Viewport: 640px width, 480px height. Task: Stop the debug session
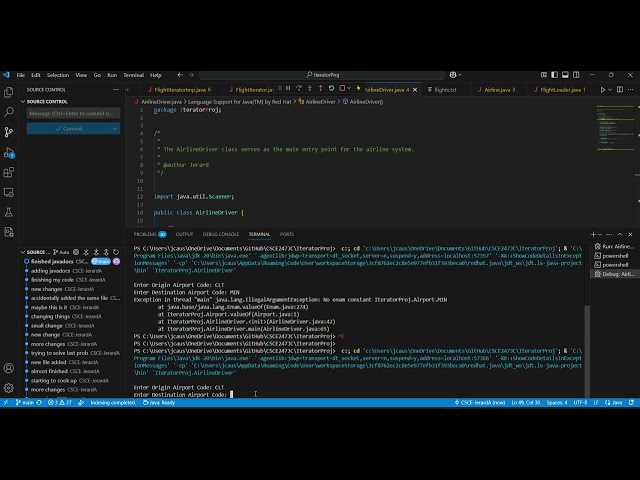[342, 88]
